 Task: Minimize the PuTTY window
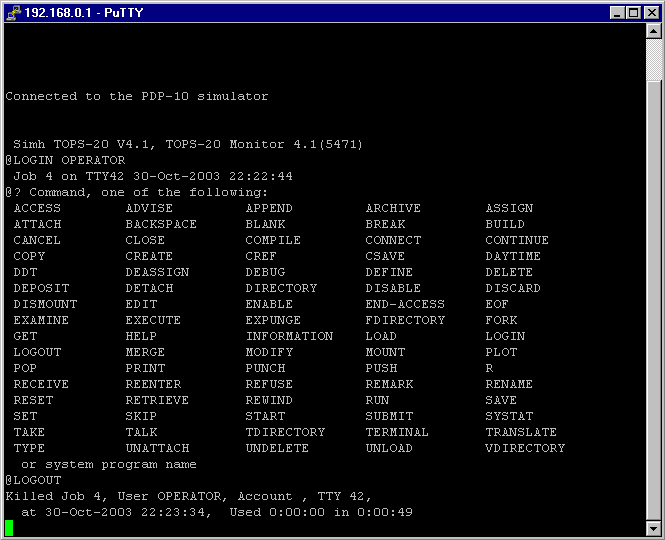click(617, 13)
